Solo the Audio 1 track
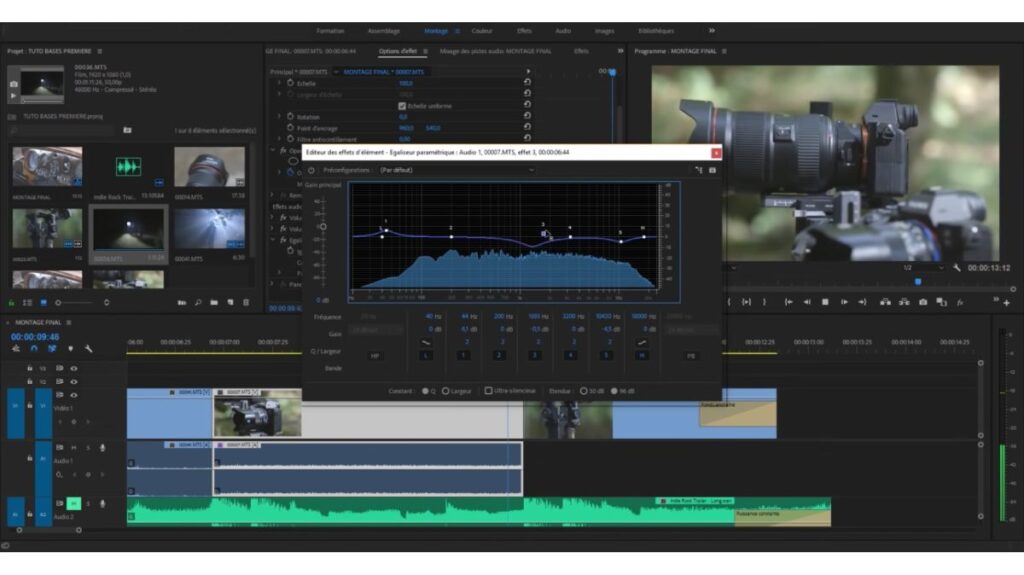This screenshot has height=575, width=1024. pyautogui.click(x=88, y=448)
